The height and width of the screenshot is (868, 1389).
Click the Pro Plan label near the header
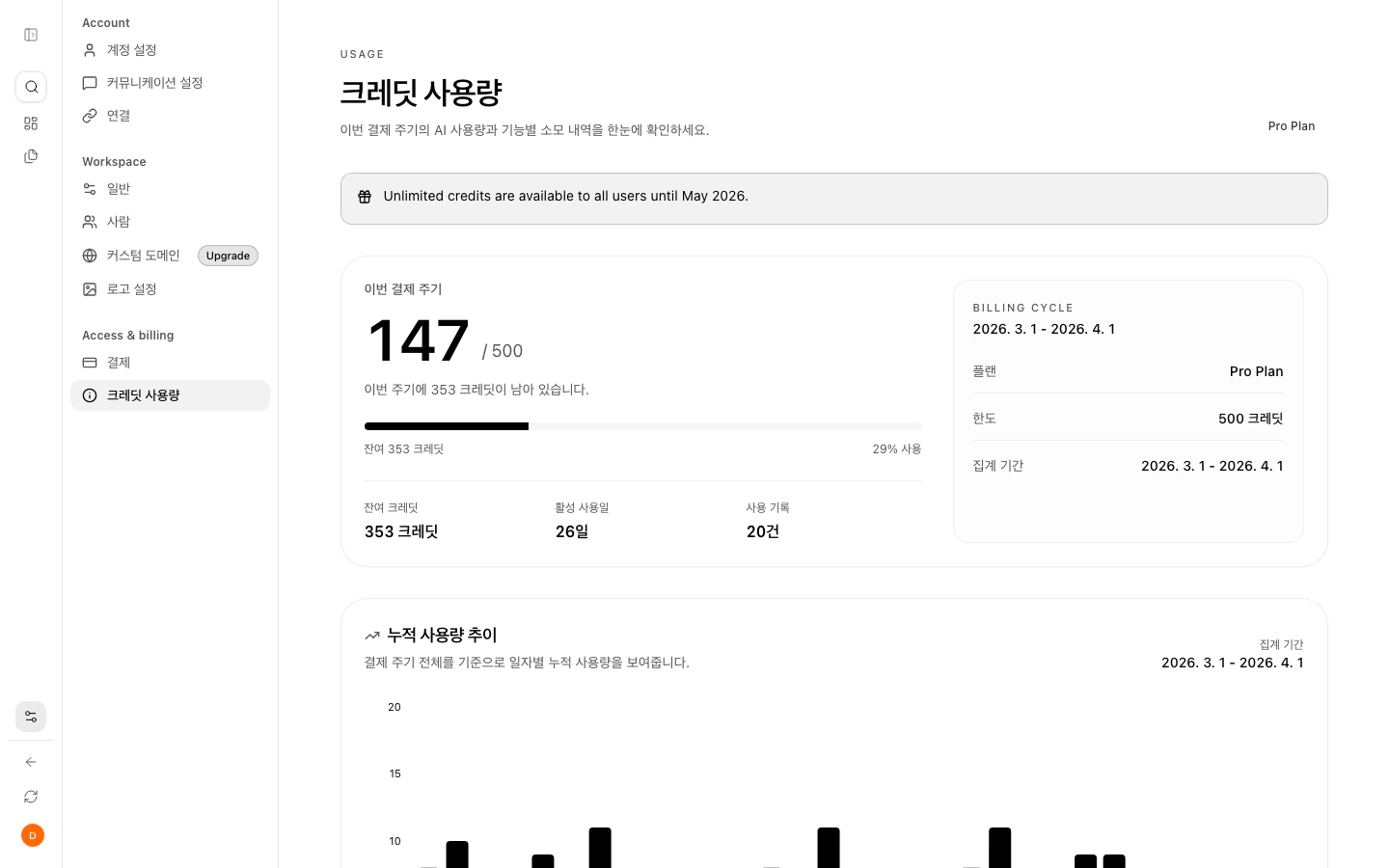(1291, 126)
